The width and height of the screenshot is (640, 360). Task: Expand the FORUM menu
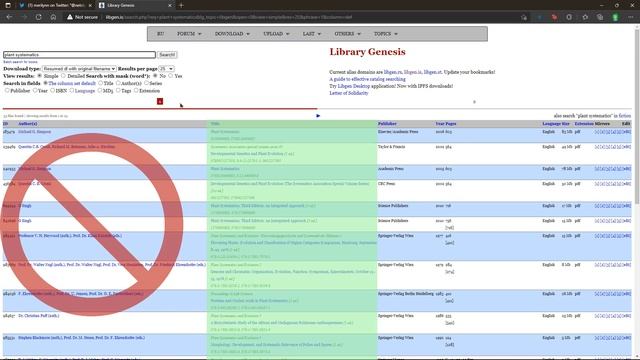pyautogui.click(x=189, y=34)
